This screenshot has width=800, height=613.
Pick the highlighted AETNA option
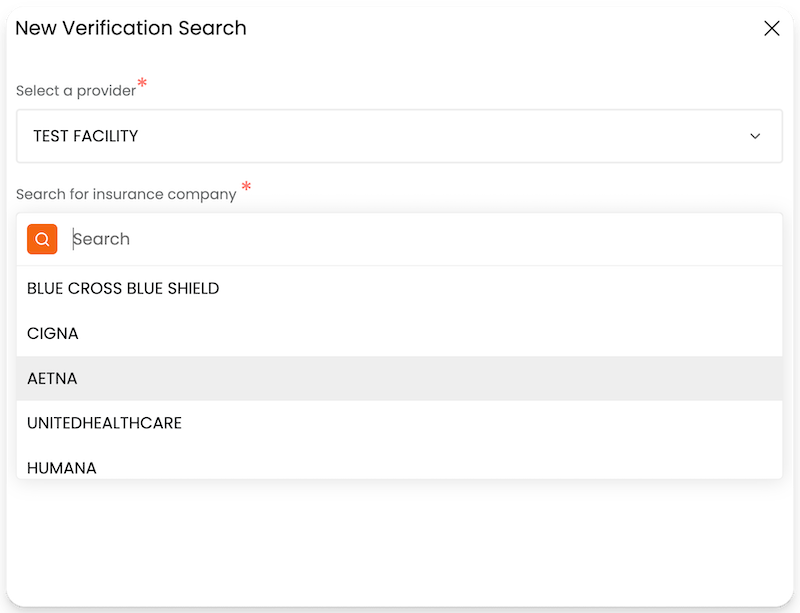click(52, 379)
